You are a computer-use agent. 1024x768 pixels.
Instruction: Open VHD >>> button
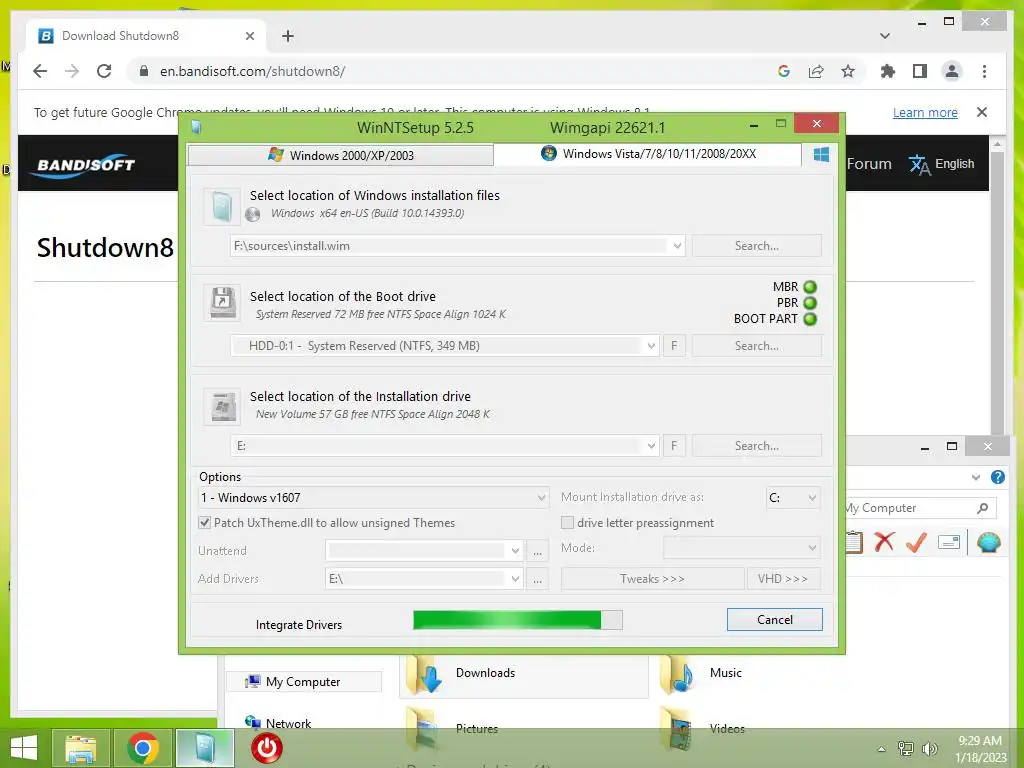click(783, 579)
